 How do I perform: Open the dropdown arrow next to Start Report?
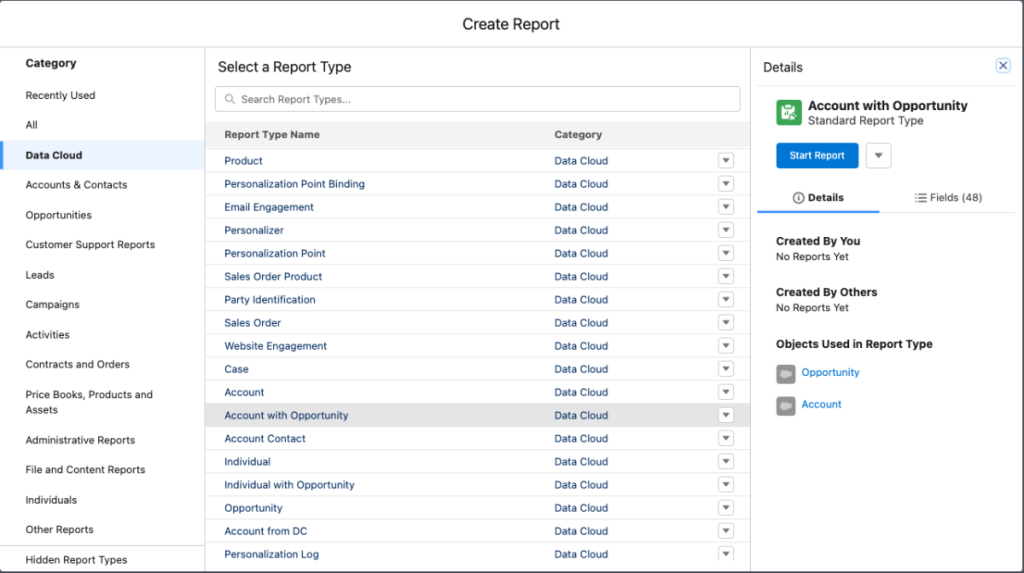(x=878, y=156)
